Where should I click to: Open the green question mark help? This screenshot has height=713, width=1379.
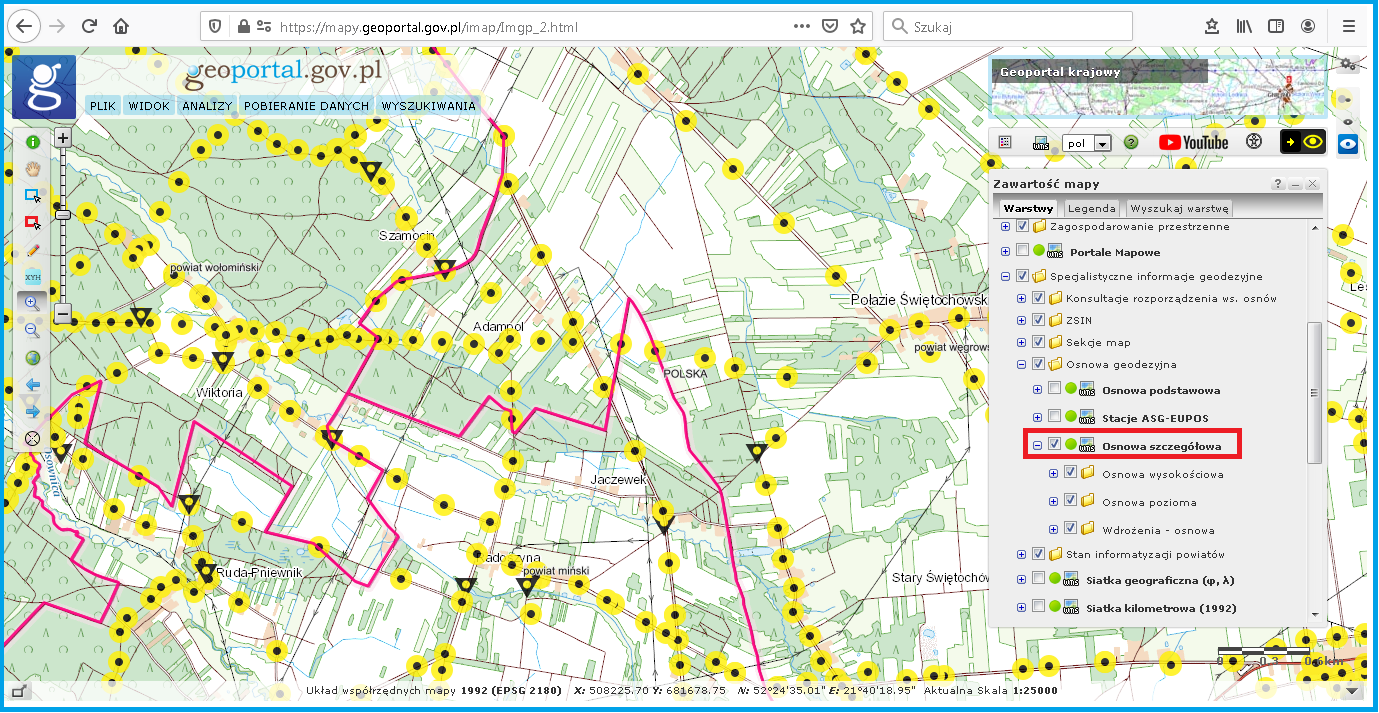point(1131,143)
